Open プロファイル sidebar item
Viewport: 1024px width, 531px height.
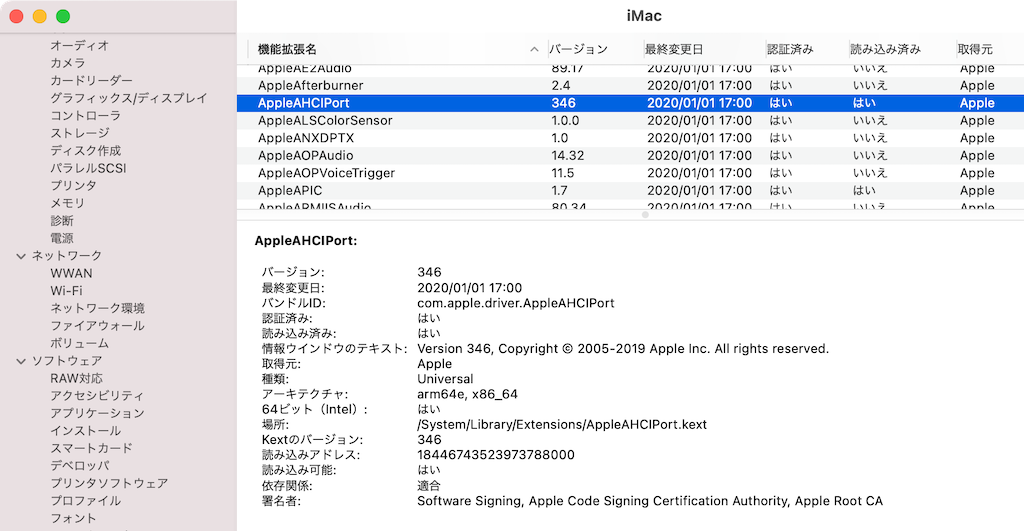pos(86,501)
